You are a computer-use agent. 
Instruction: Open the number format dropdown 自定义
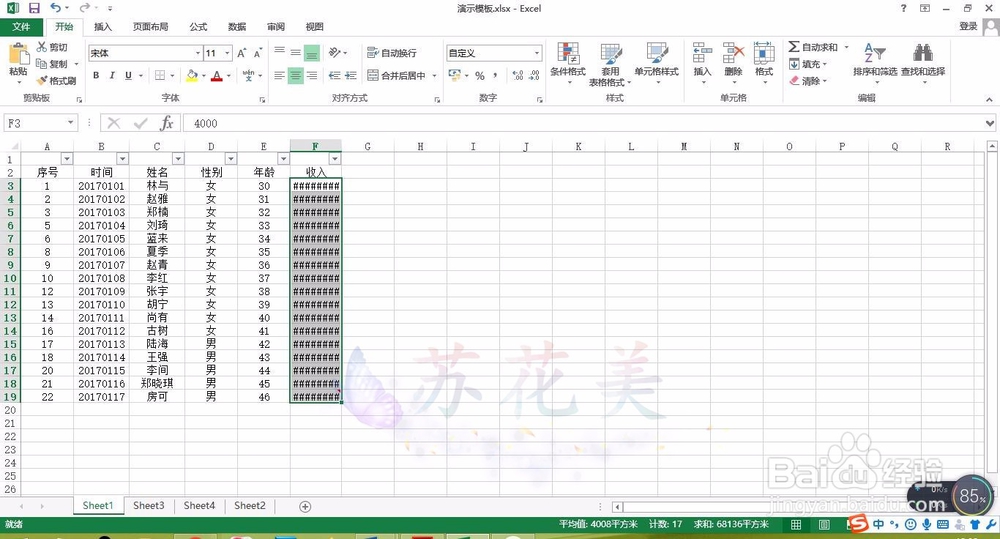coord(536,53)
